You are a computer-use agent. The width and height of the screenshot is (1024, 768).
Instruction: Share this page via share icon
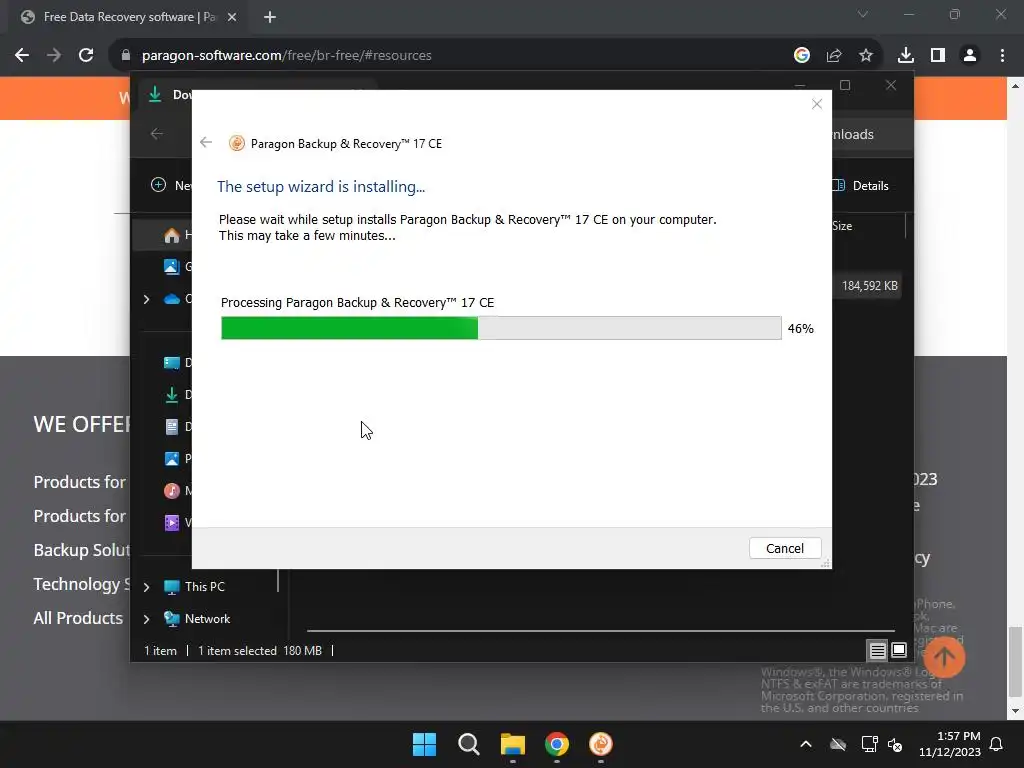[x=833, y=56]
